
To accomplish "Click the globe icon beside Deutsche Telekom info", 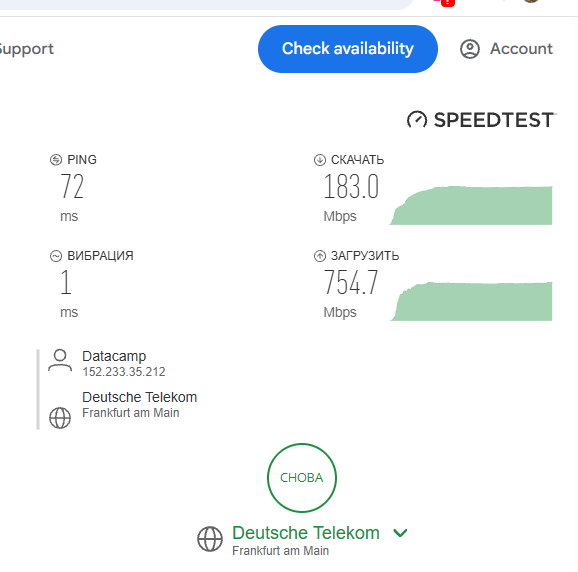I will [x=60, y=418].
